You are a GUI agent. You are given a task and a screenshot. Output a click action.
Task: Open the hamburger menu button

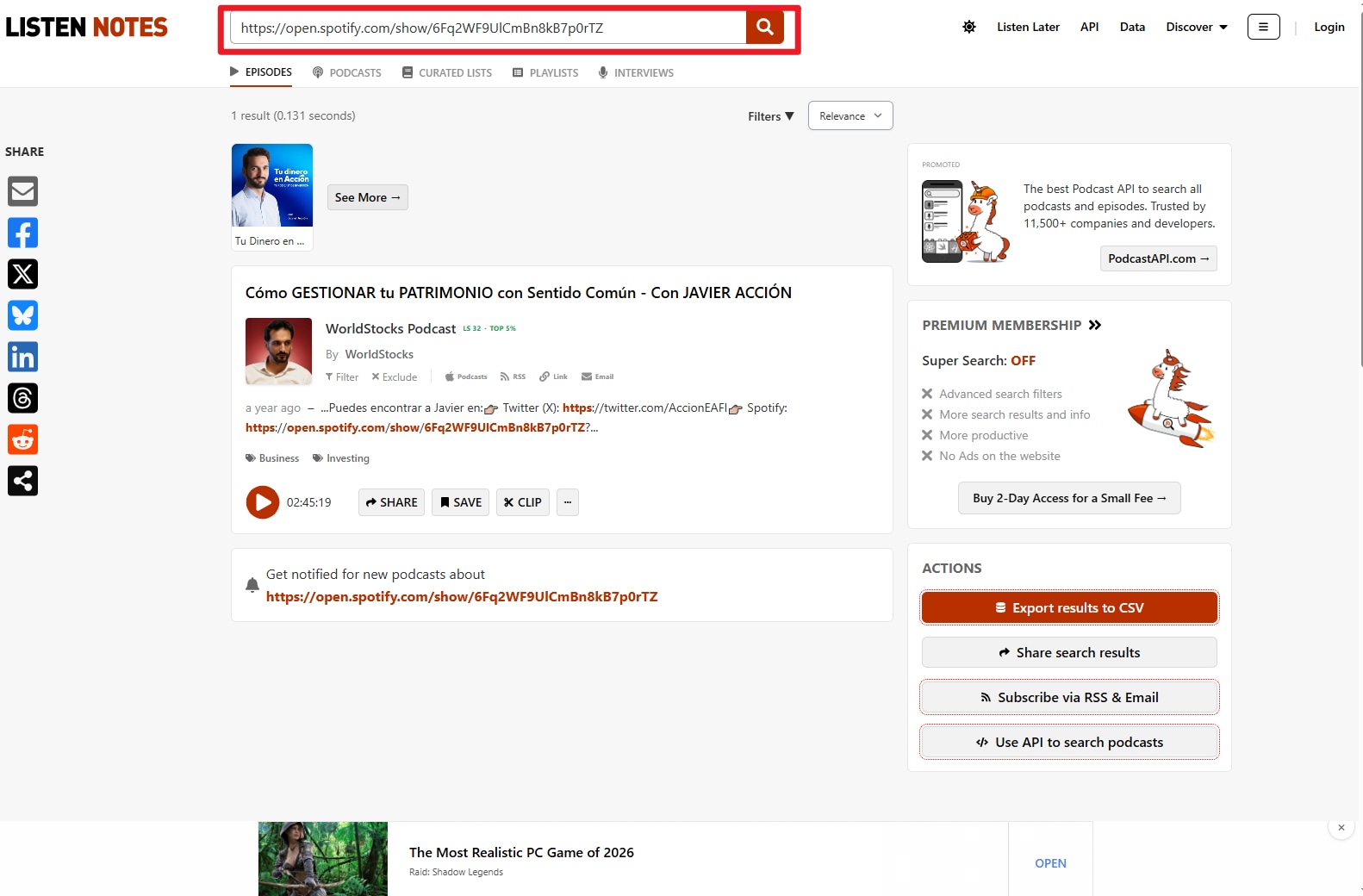click(x=1263, y=27)
